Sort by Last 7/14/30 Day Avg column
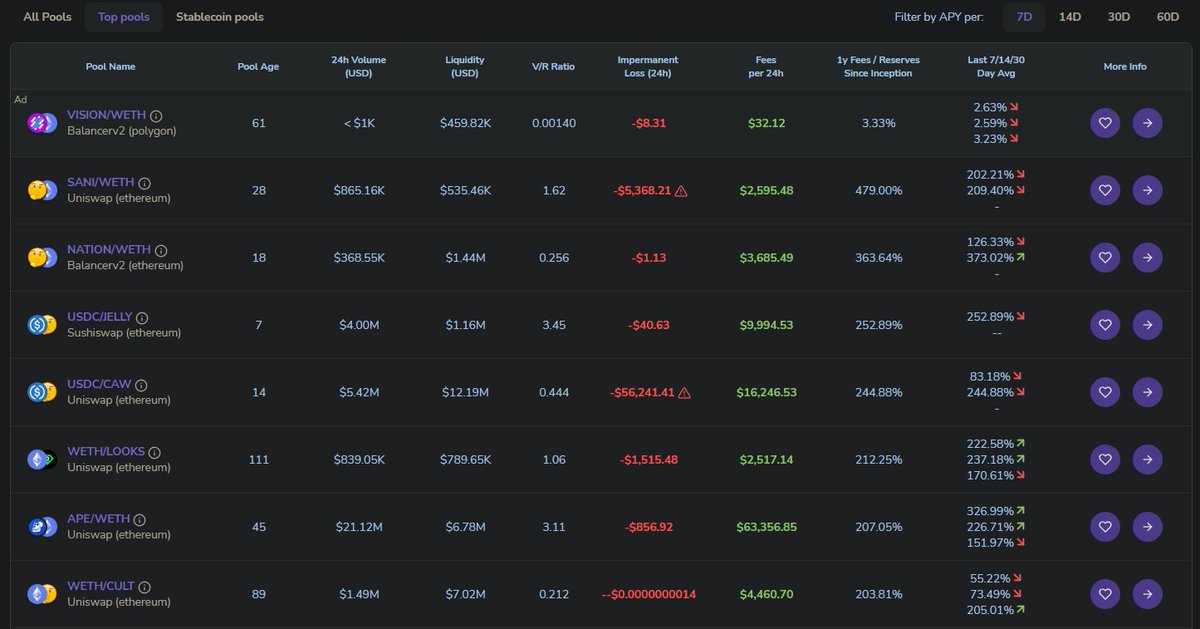This screenshot has width=1200, height=629. tap(996, 67)
